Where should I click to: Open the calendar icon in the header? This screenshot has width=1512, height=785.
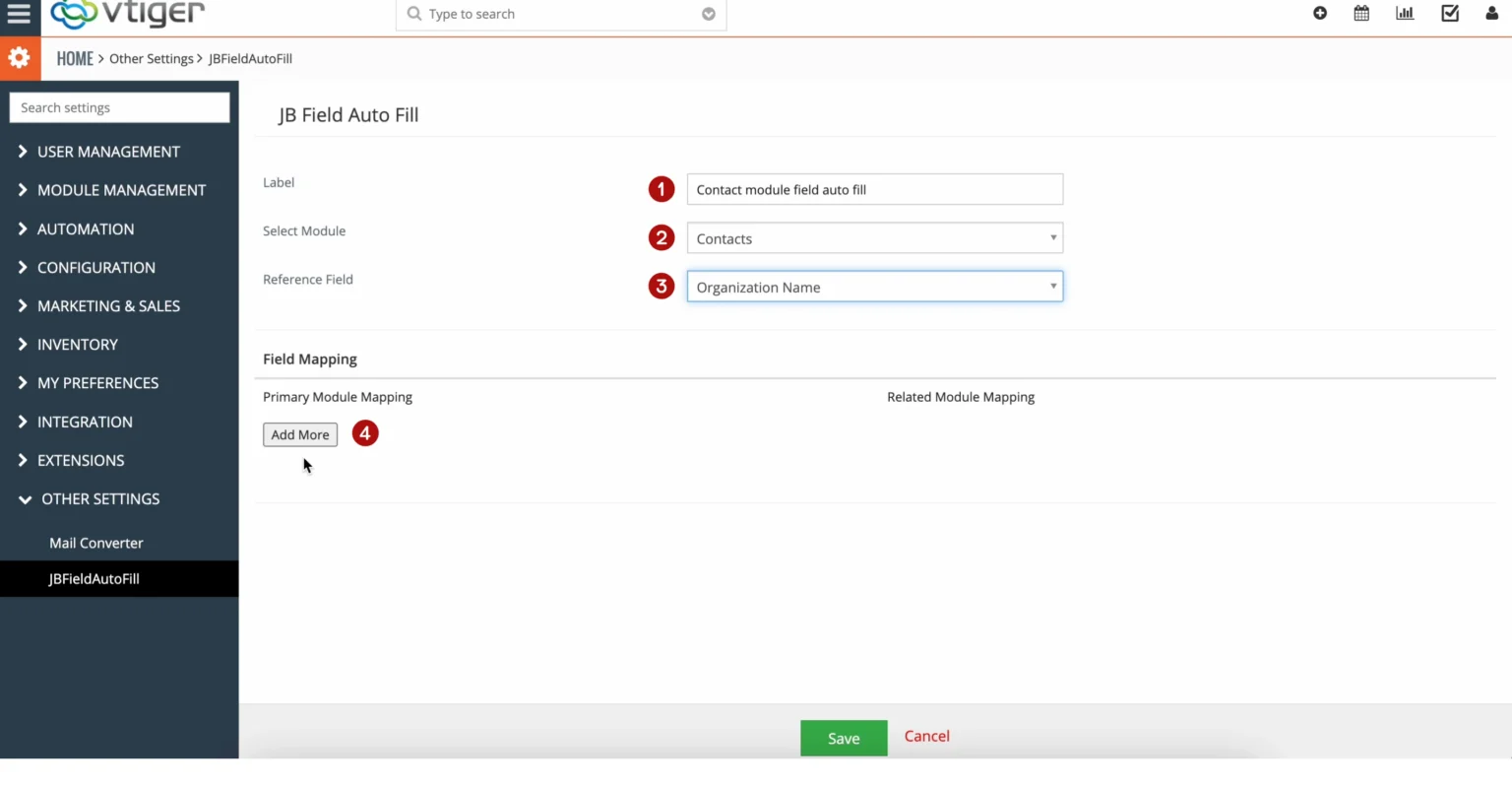click(1361, 13)
